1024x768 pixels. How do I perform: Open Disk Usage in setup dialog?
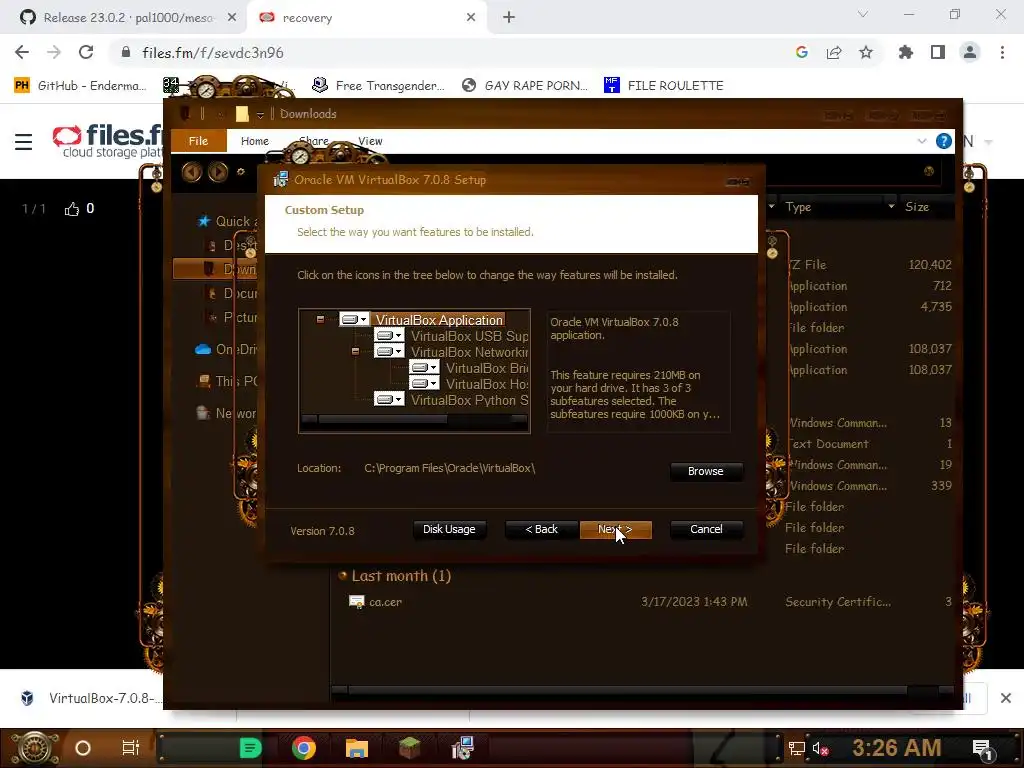(449, 530)
